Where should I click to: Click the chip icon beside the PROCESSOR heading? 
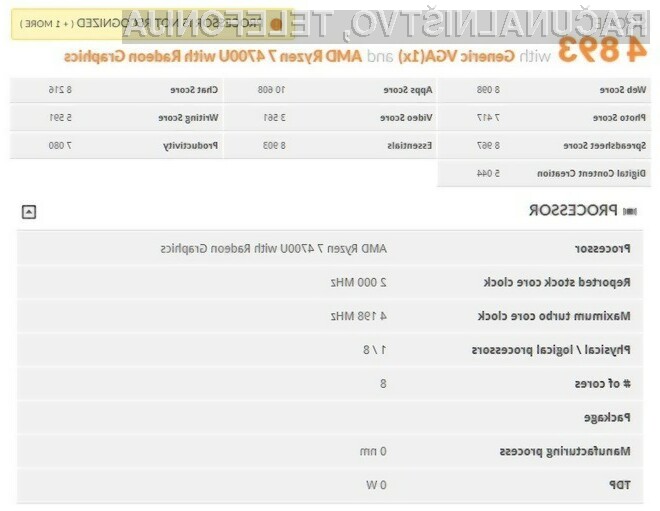tap(630, 211)
